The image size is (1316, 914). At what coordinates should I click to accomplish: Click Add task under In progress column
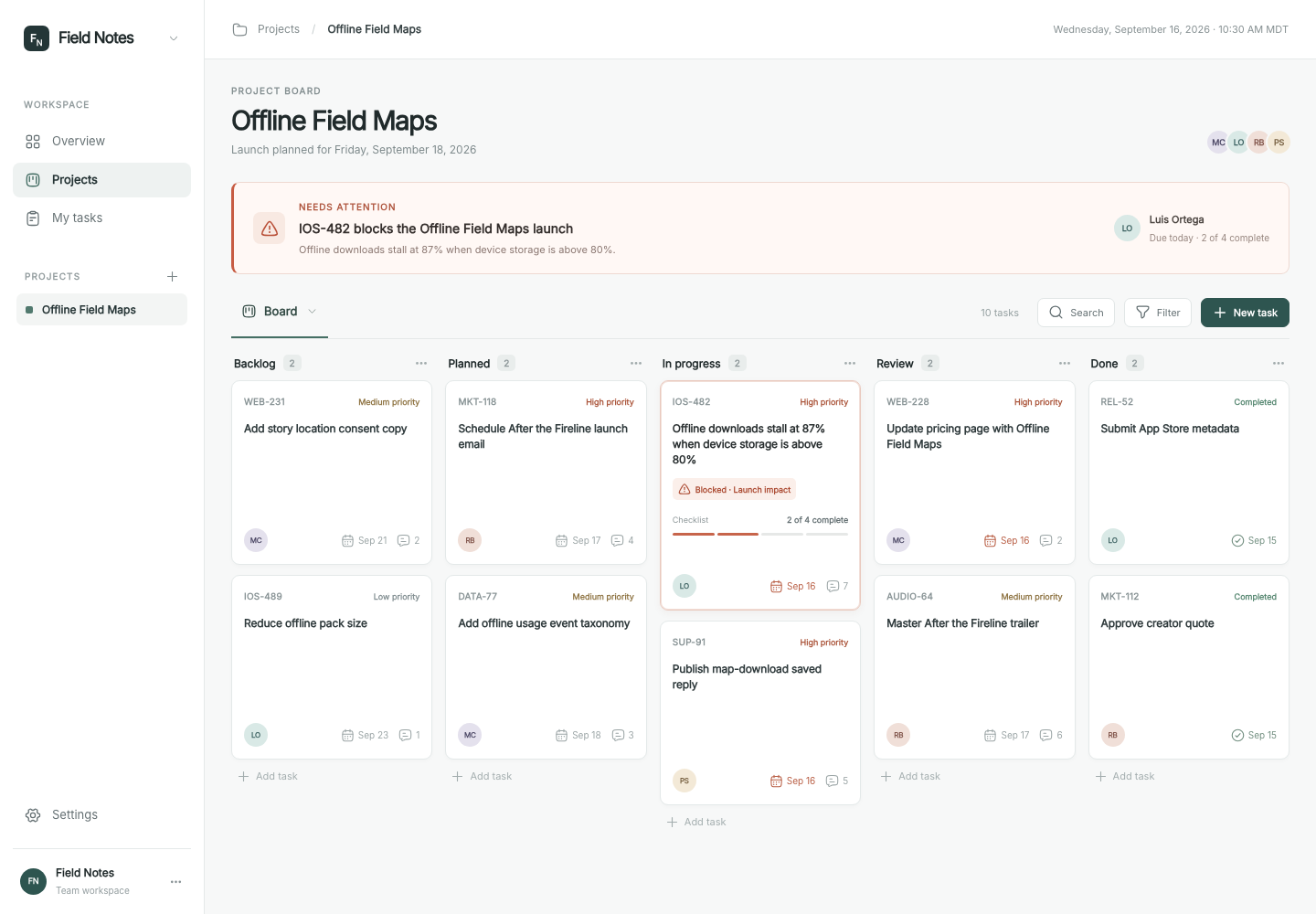696,823
